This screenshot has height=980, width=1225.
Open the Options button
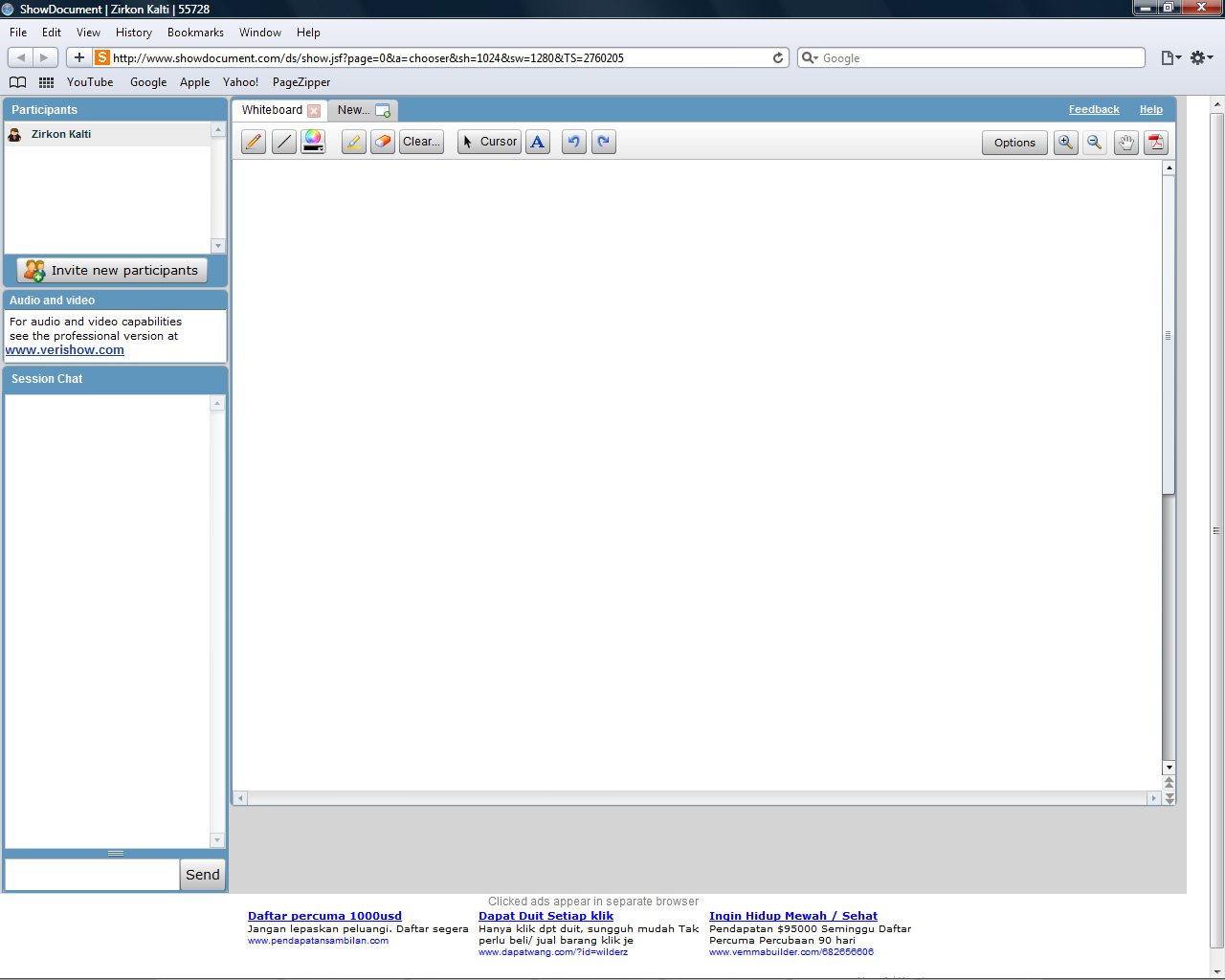(x=1014, y=143)
